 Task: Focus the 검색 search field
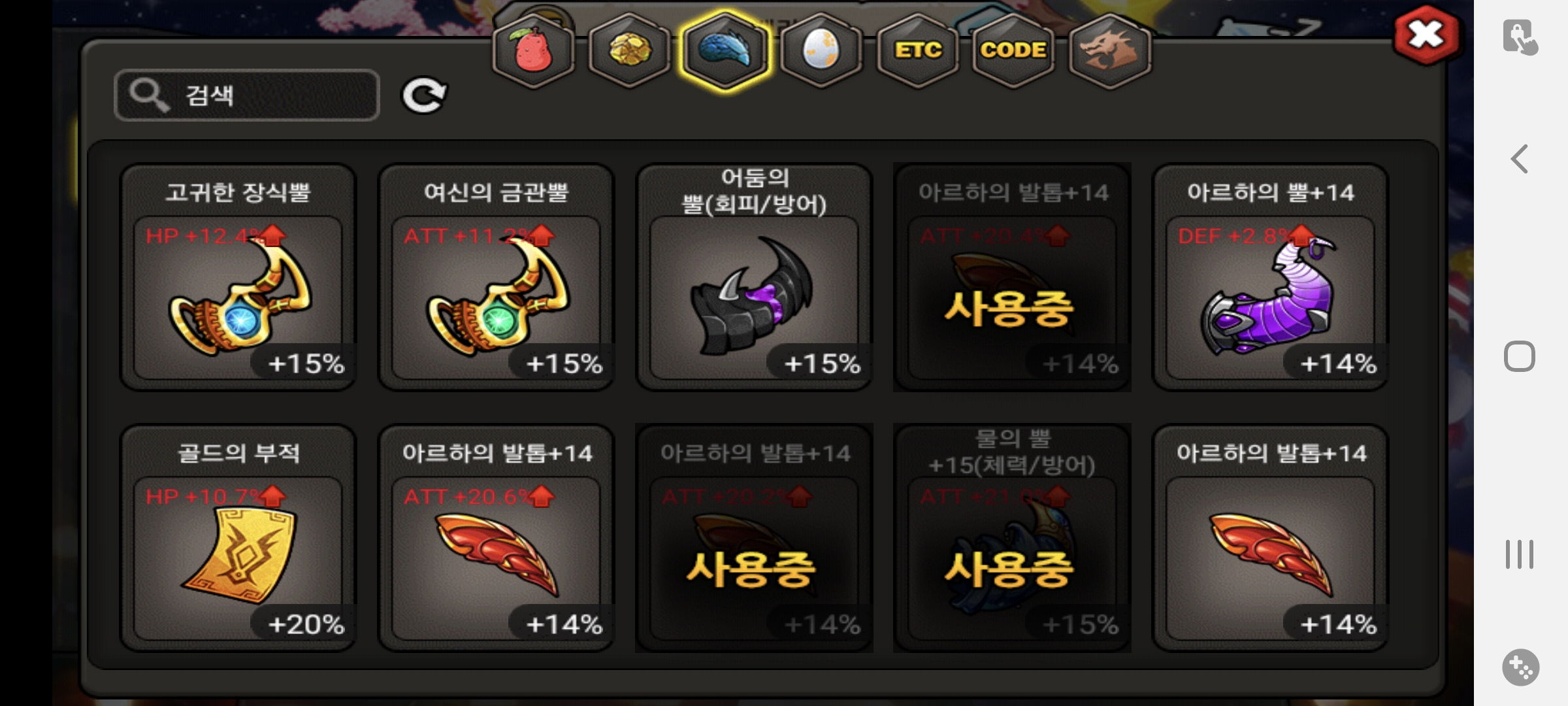pyautogui.click(x=247, y=95)
